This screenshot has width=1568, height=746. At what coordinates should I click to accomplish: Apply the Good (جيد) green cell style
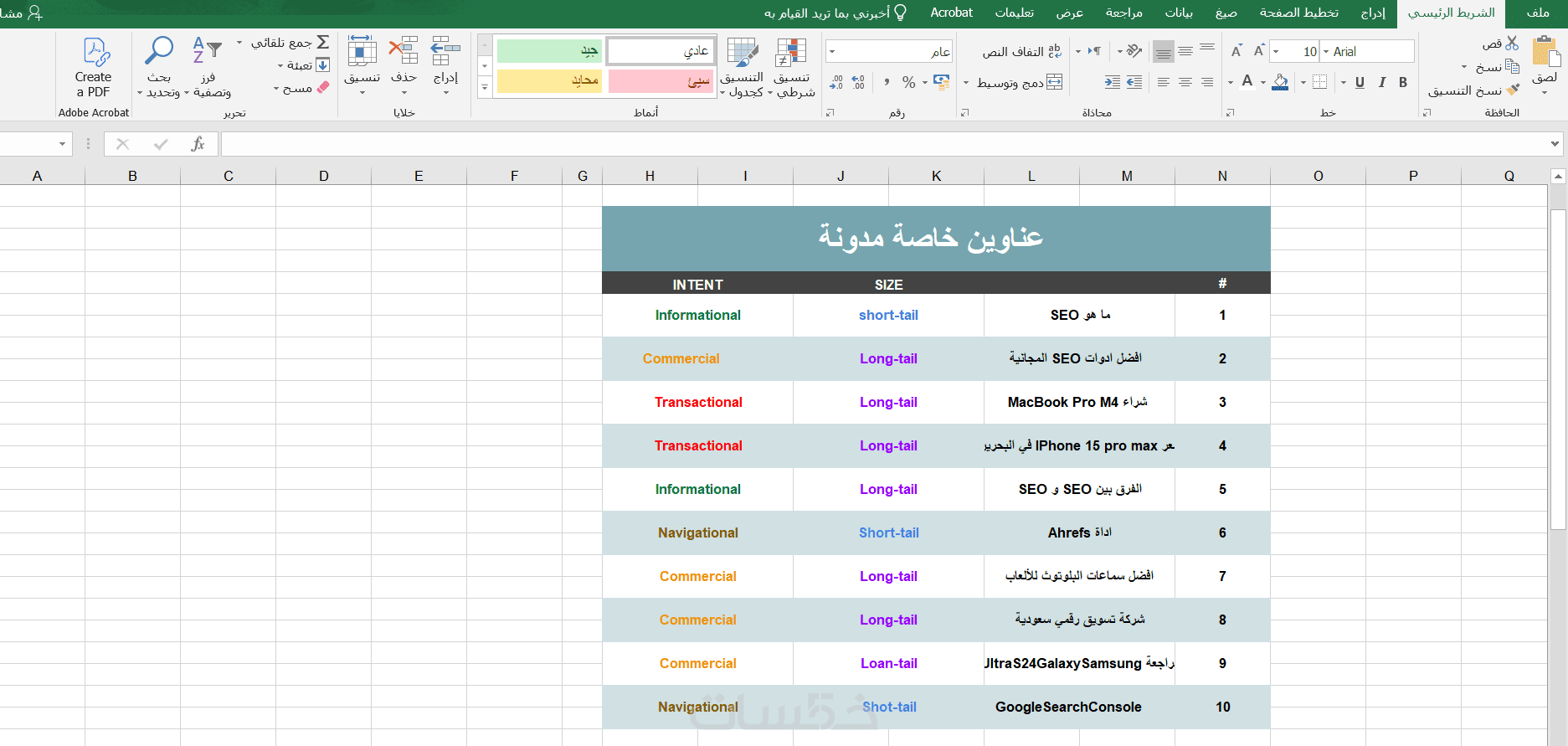549,51
